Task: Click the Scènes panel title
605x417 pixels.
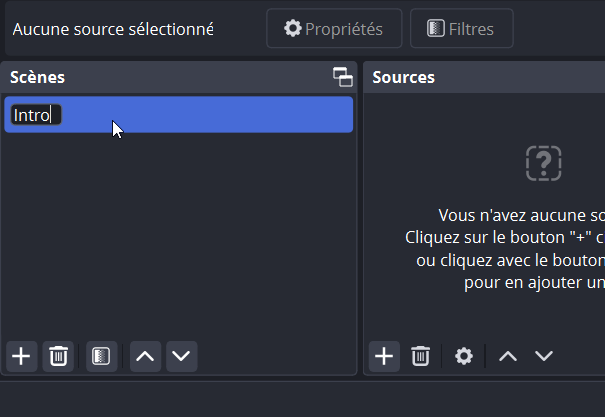Action: (38, 78)
